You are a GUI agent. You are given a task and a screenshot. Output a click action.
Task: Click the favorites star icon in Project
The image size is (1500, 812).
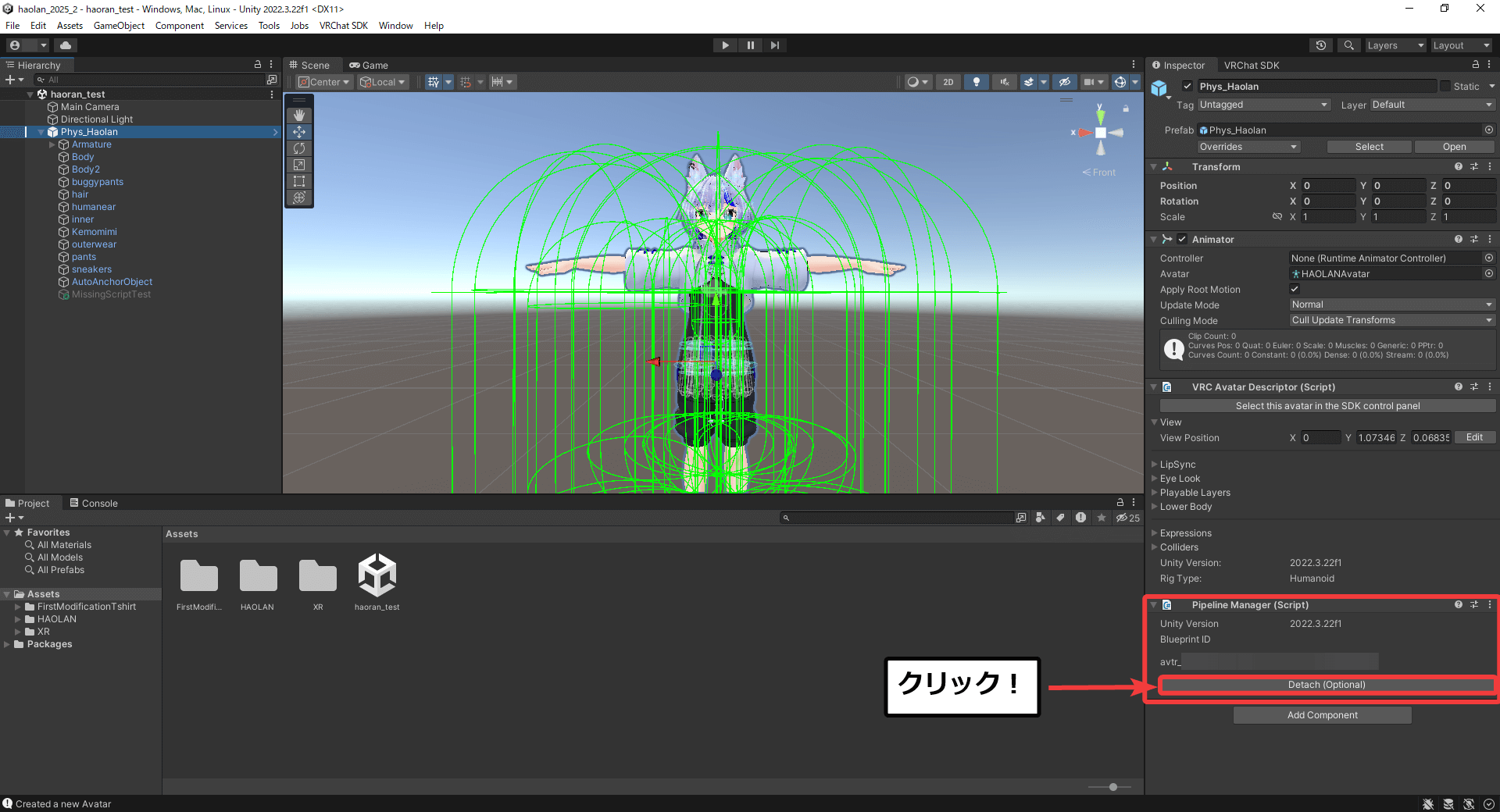1102,518
